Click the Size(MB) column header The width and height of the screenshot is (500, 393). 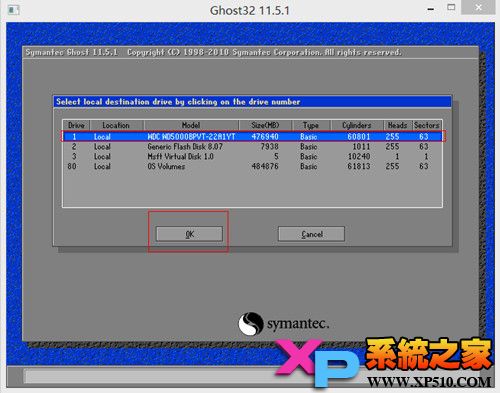(265, 125)
